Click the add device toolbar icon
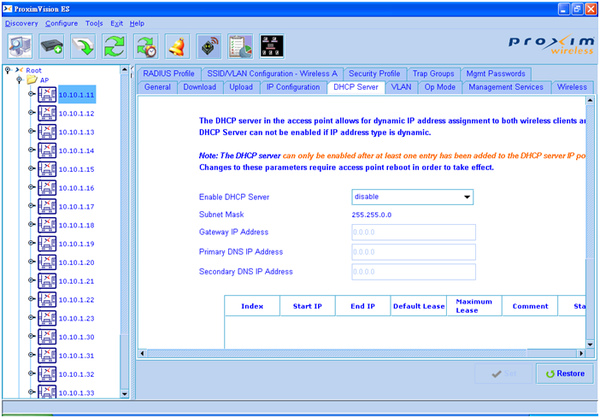Screen dimensions: 600x418 [x=52, y=46]
